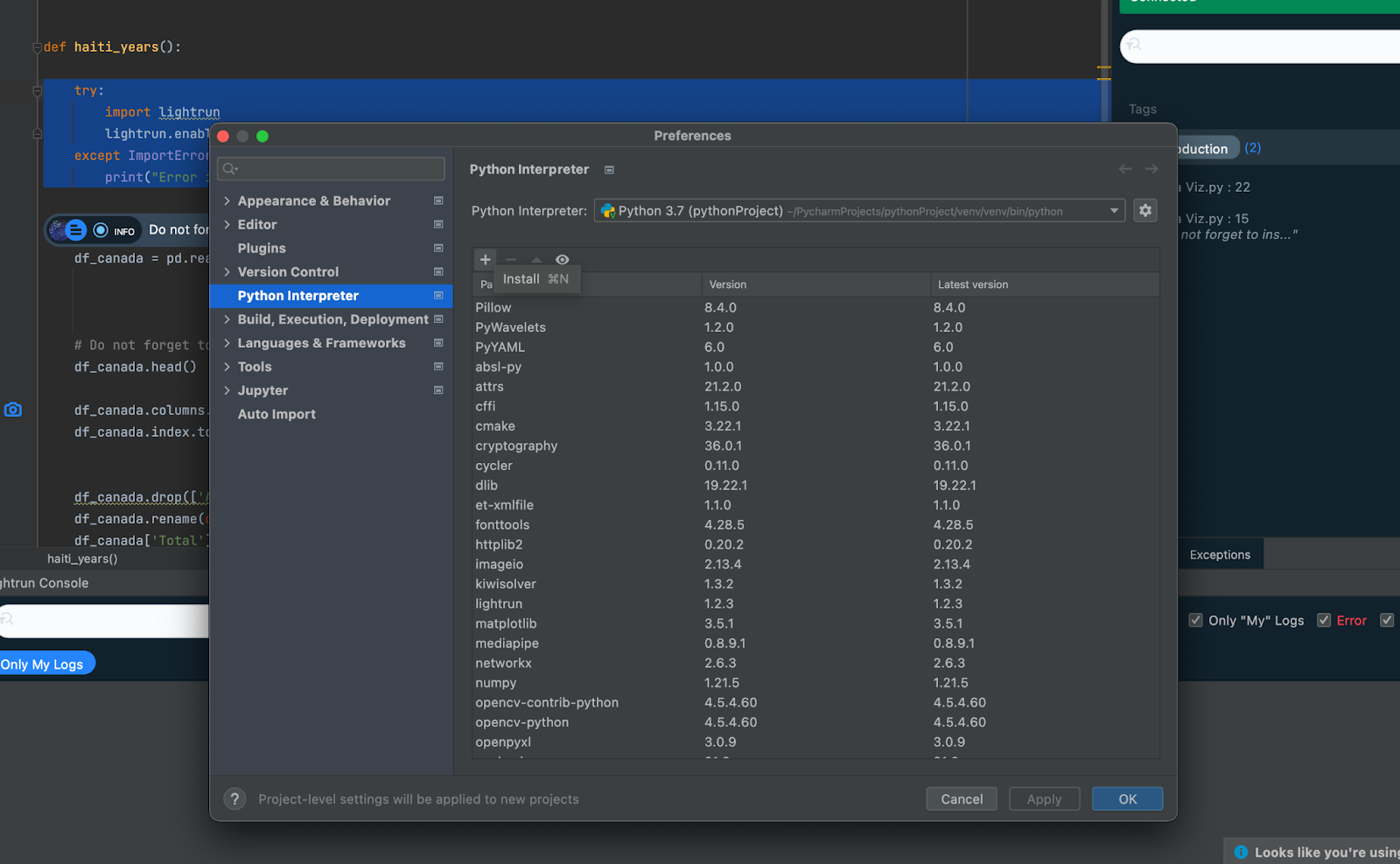Toggle the Error checkbox
This screenshot has height=864, width=1400.
[x=1324, y=620]
